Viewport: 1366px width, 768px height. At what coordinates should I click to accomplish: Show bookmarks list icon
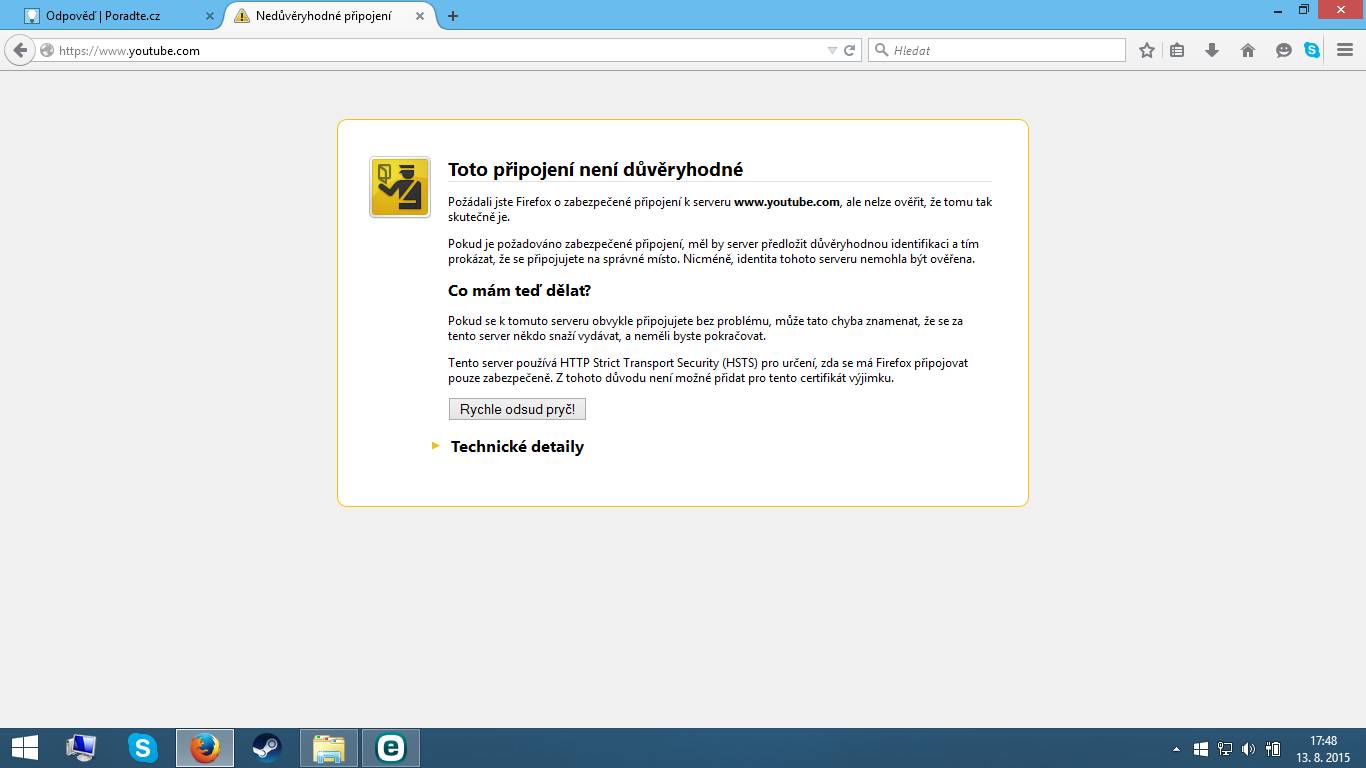pos(1177,50)
